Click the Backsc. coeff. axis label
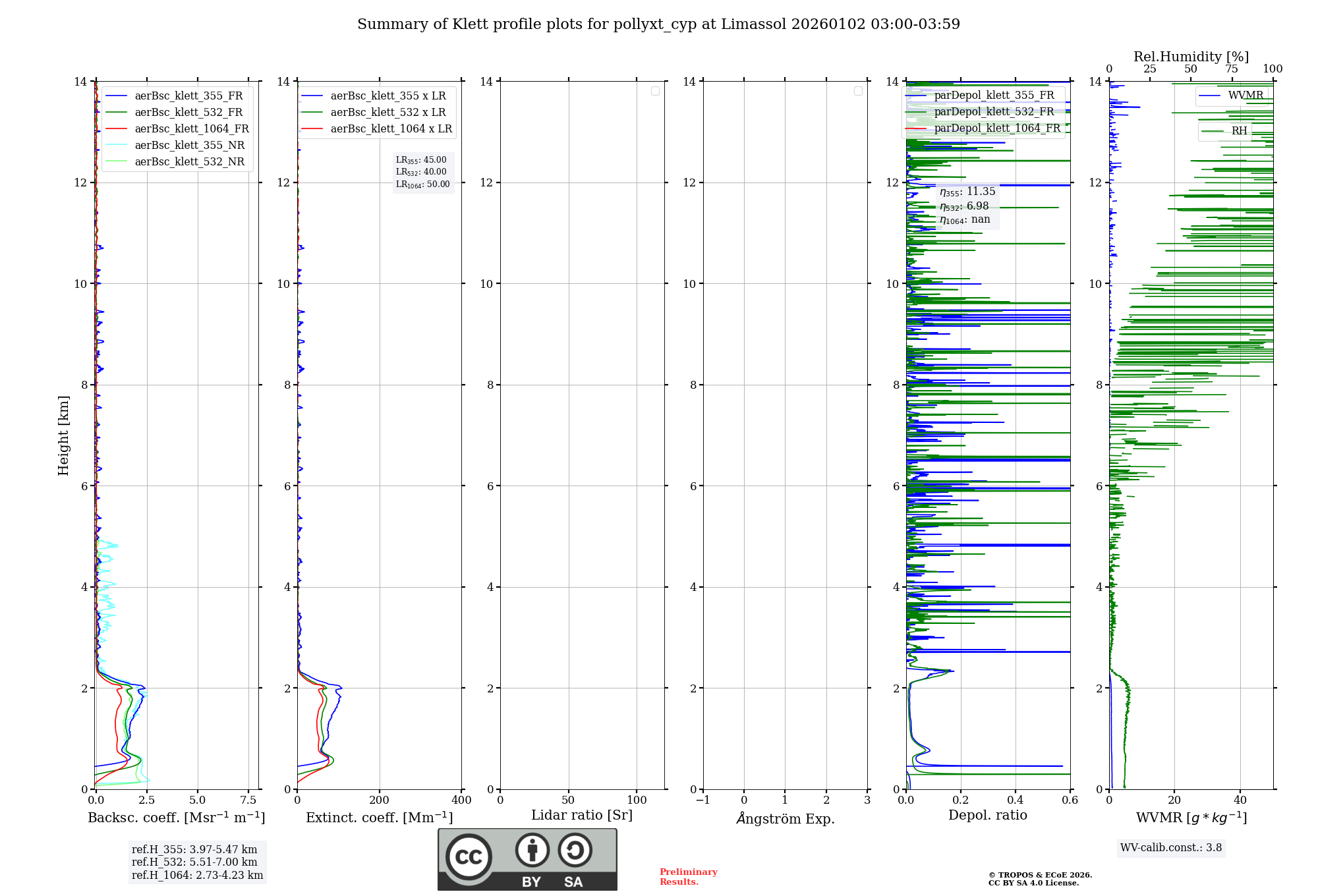Screen dimensions: 1318x896 (x=177, y=818)
